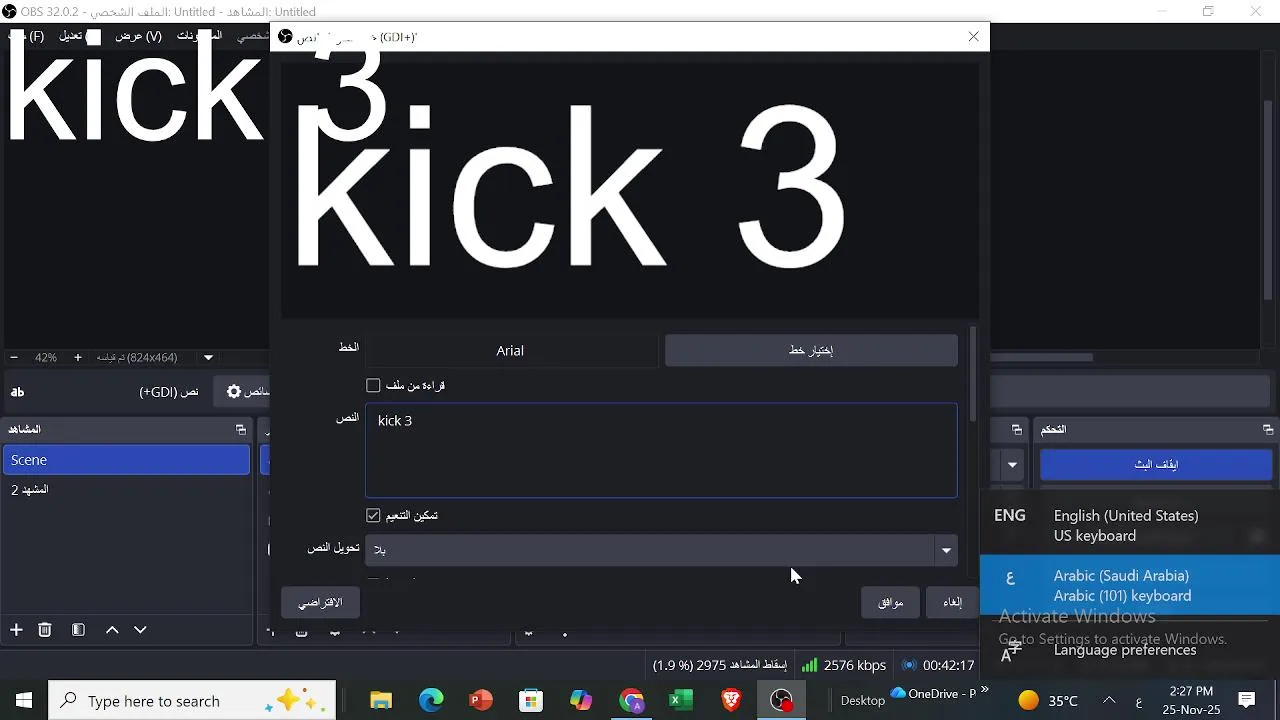Screen dimensions: 1280x720
Task: Toggle 'تمكين التنعيم' antialiasing checkbox
Action: coord(373,515)
